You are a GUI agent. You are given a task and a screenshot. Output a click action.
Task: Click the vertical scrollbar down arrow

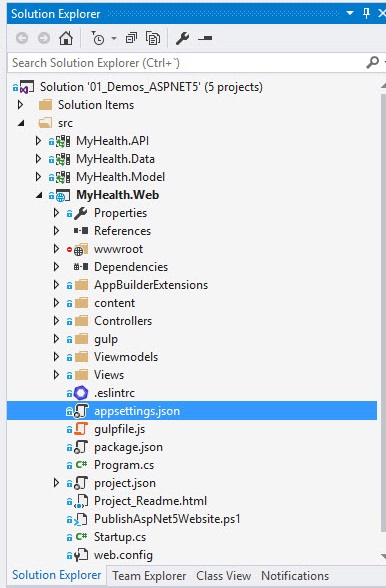click(383, 555)
